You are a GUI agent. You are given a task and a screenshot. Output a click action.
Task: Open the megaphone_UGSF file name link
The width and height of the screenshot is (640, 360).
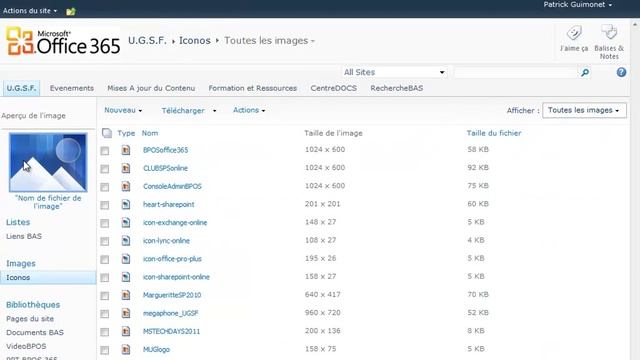[x=171, y=313]
